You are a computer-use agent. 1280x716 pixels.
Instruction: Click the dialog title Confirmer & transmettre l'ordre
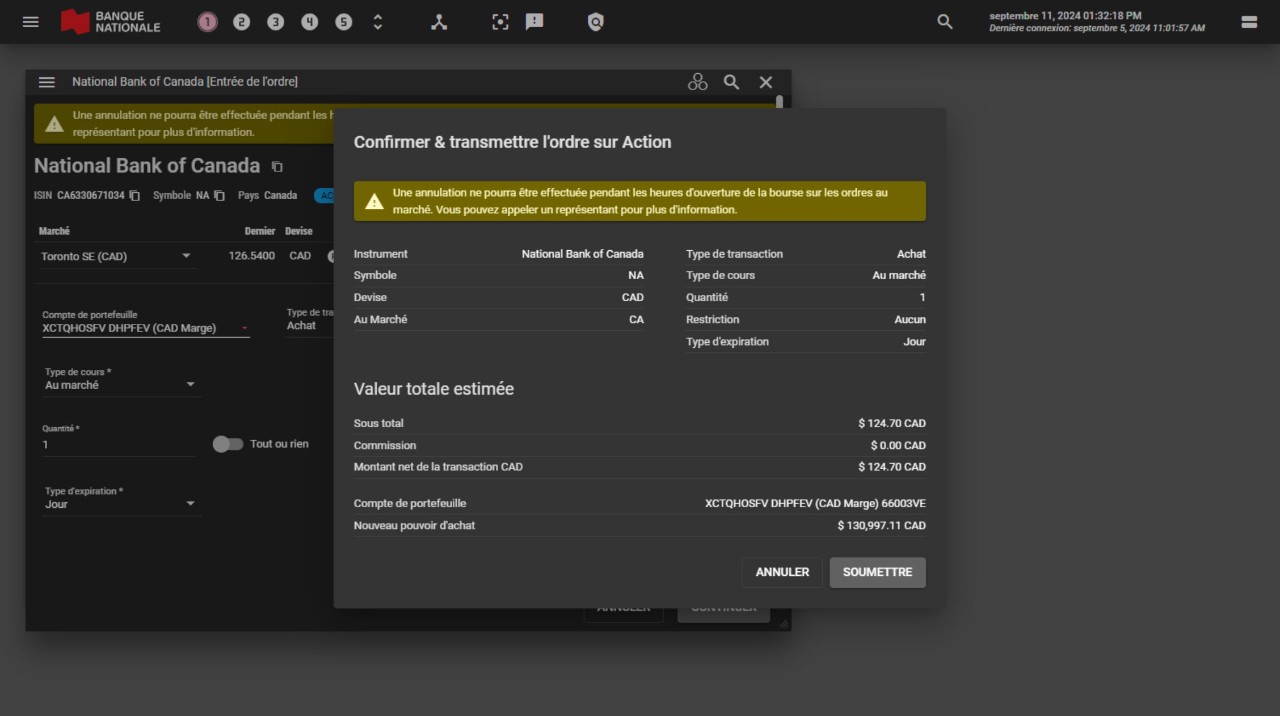(x=512, y=142)
